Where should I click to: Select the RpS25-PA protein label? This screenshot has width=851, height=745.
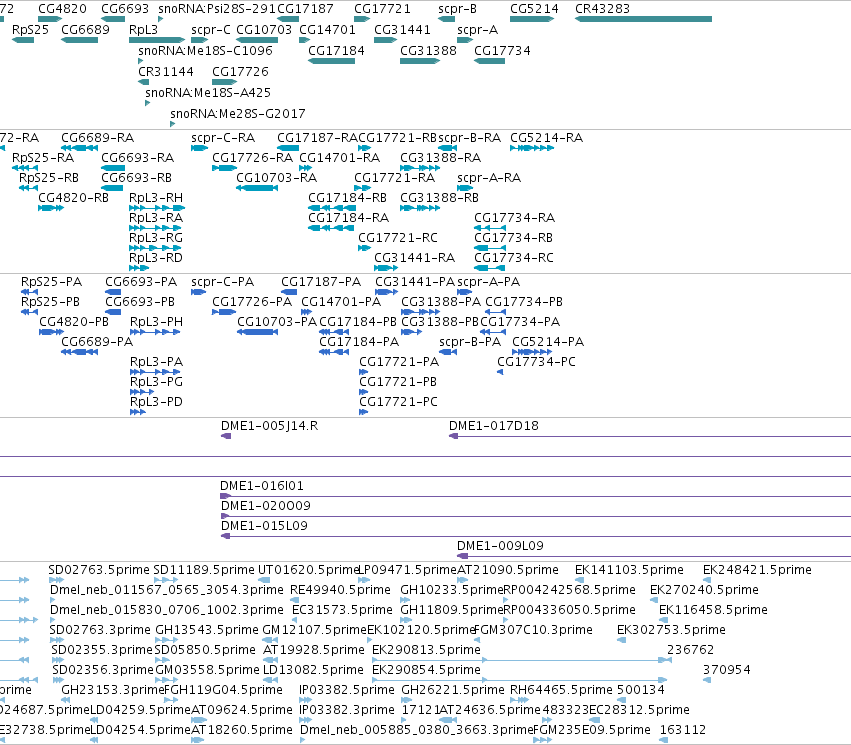click(x=51, y=282)
